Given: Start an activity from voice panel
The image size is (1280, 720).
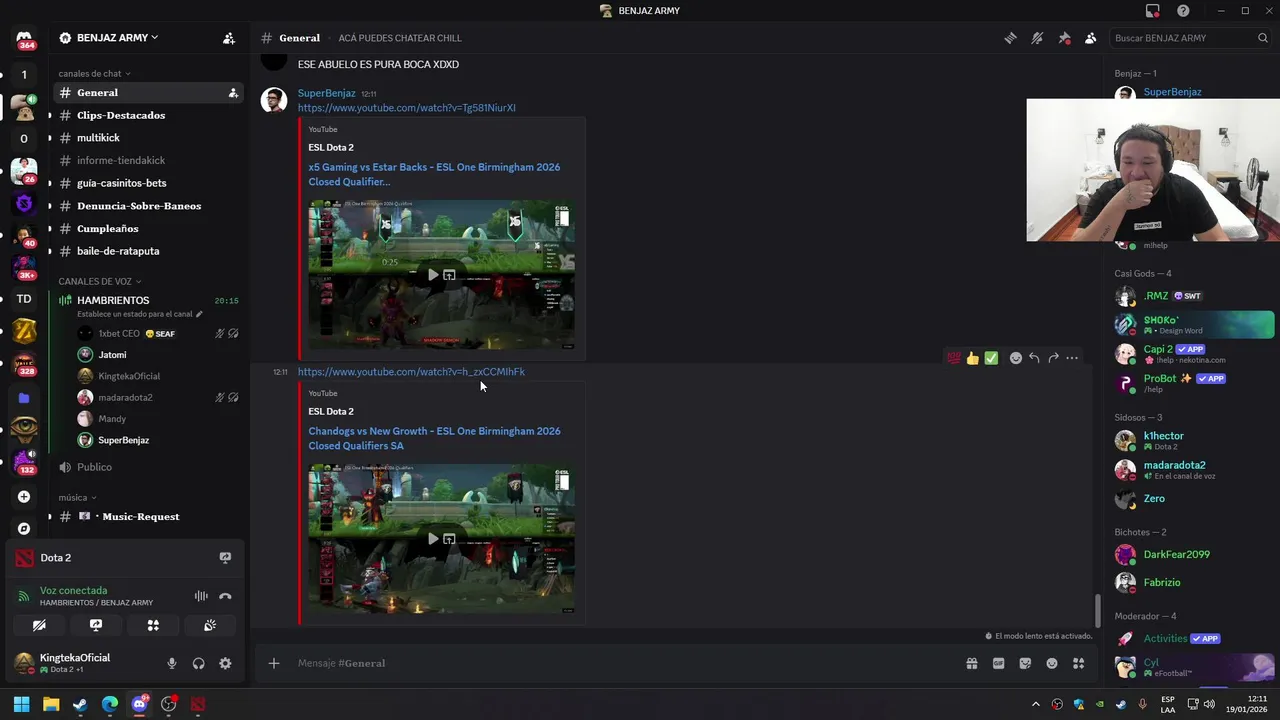Looking at the screenshot, I should click(153, 625).
